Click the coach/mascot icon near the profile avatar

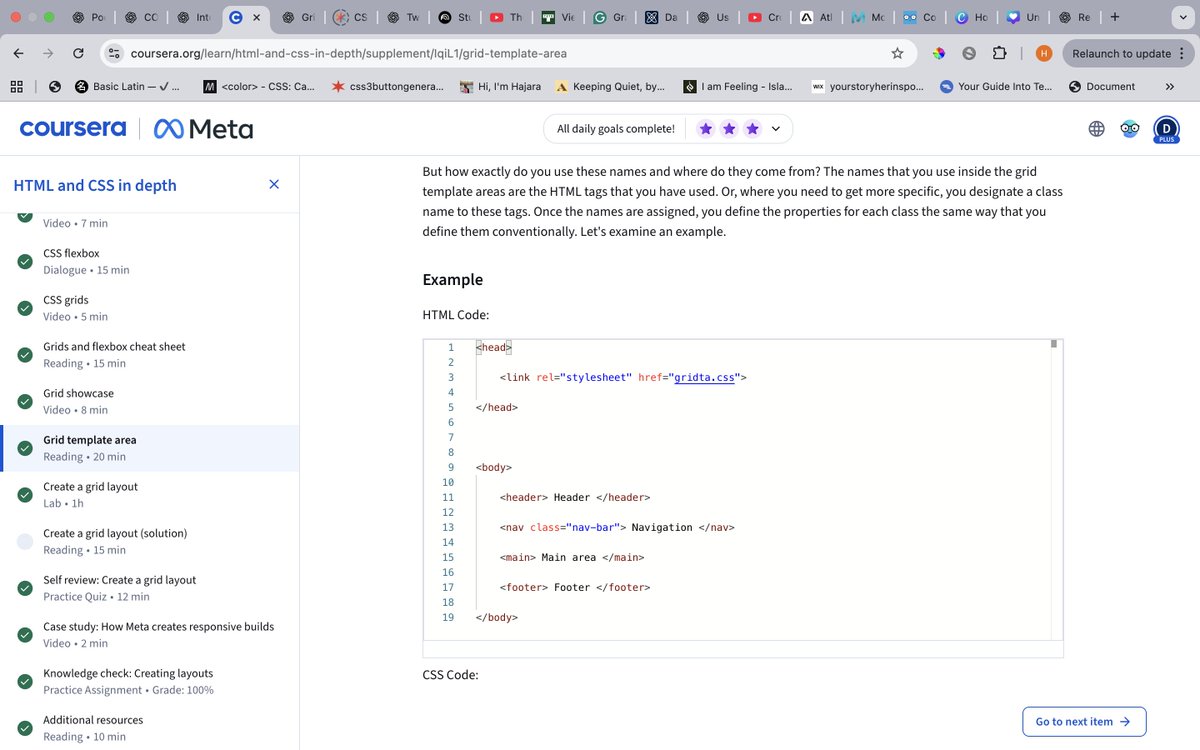(1130, 128)
